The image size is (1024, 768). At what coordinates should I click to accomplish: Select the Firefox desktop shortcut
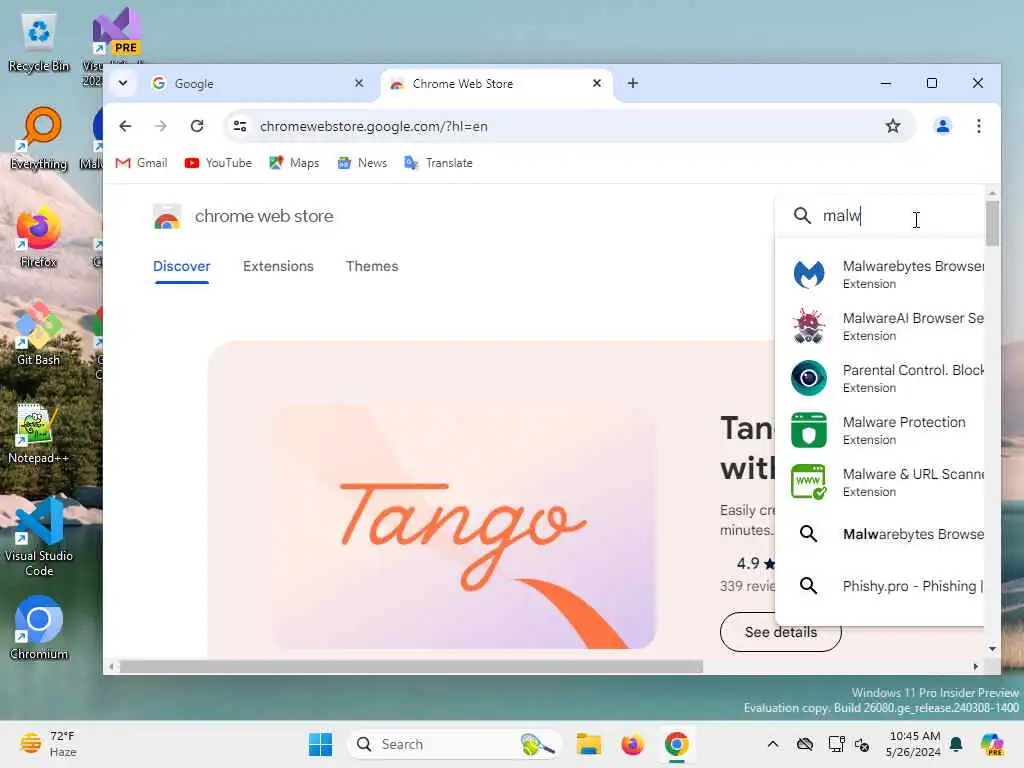coord(39,238)
